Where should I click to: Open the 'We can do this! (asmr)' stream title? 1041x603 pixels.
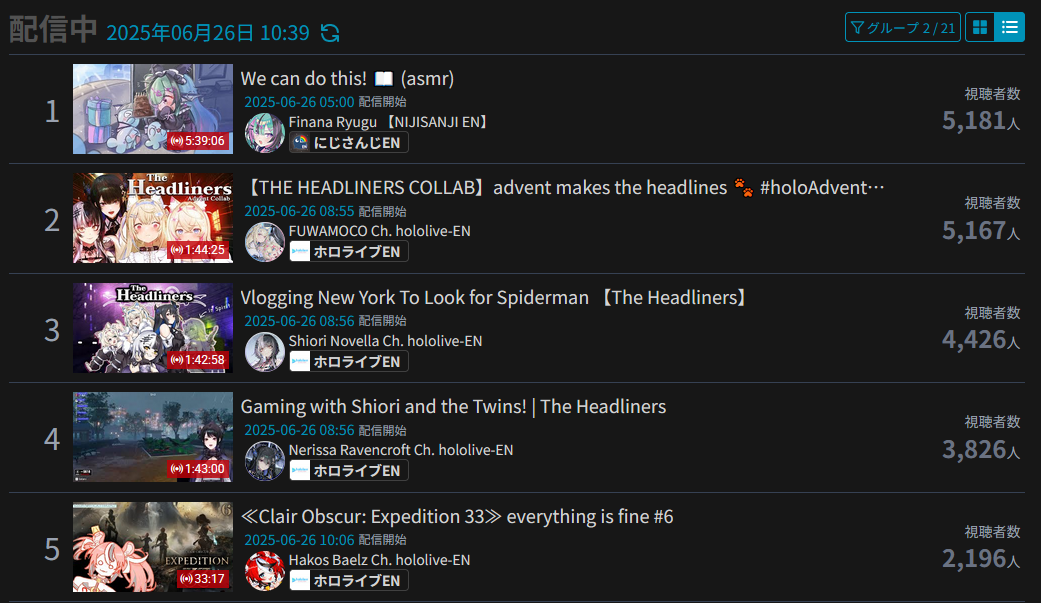coord(347,78)
